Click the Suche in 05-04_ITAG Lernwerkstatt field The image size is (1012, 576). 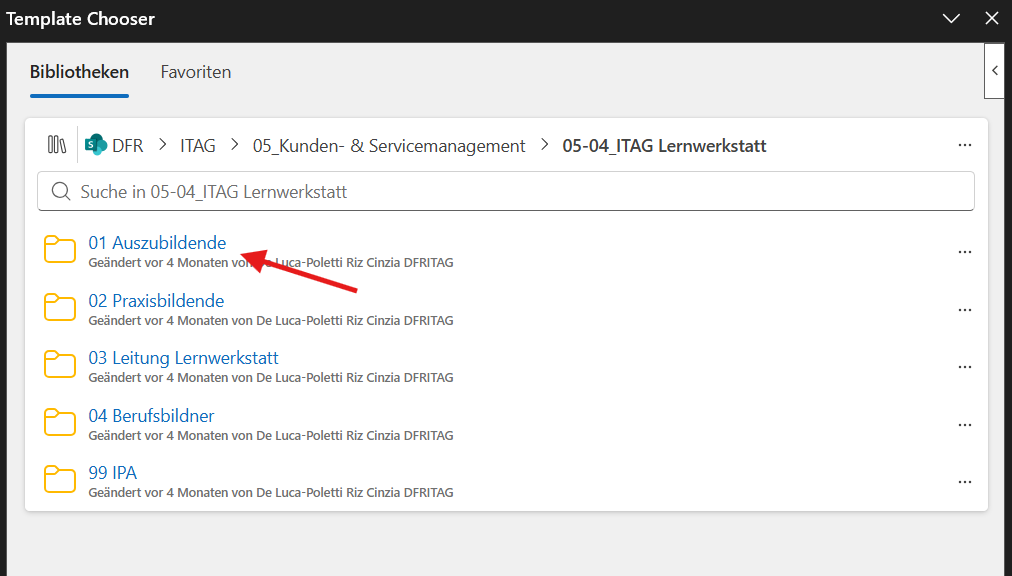pyautogui.click(x=505, y=191)
